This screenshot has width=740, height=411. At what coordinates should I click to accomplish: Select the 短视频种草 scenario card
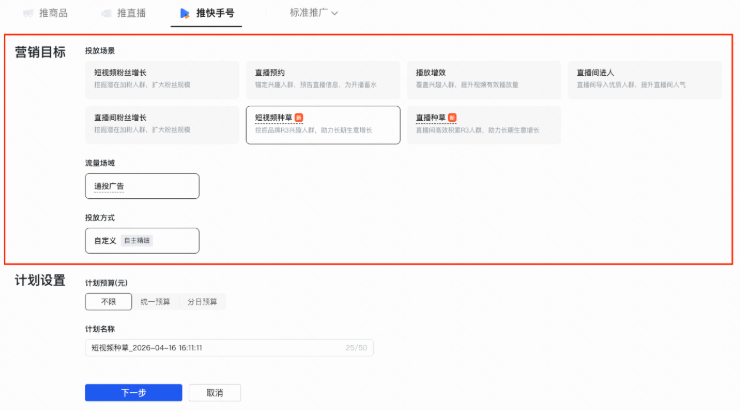point(323,125)
